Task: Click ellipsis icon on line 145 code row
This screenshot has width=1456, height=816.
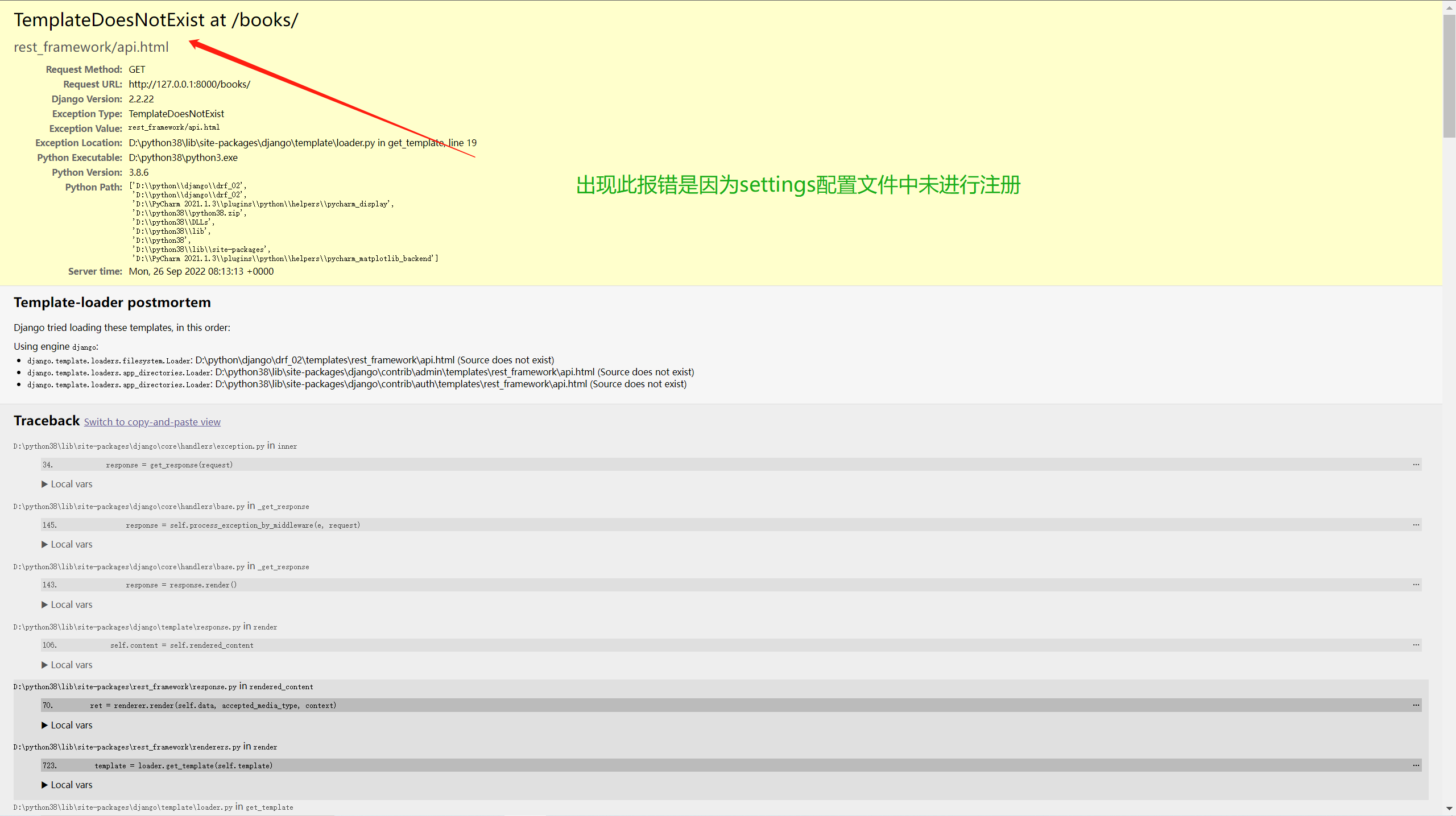Action: (x=1416, y=525)
